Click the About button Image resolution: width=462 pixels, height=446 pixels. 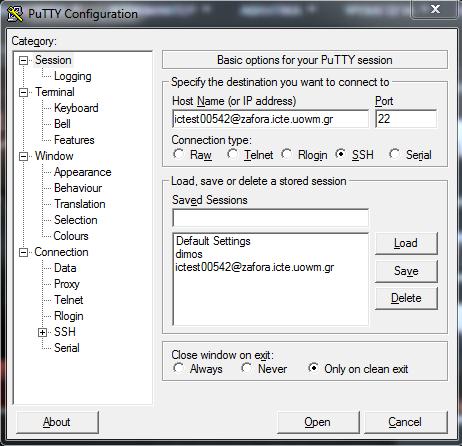coord(57,422)
